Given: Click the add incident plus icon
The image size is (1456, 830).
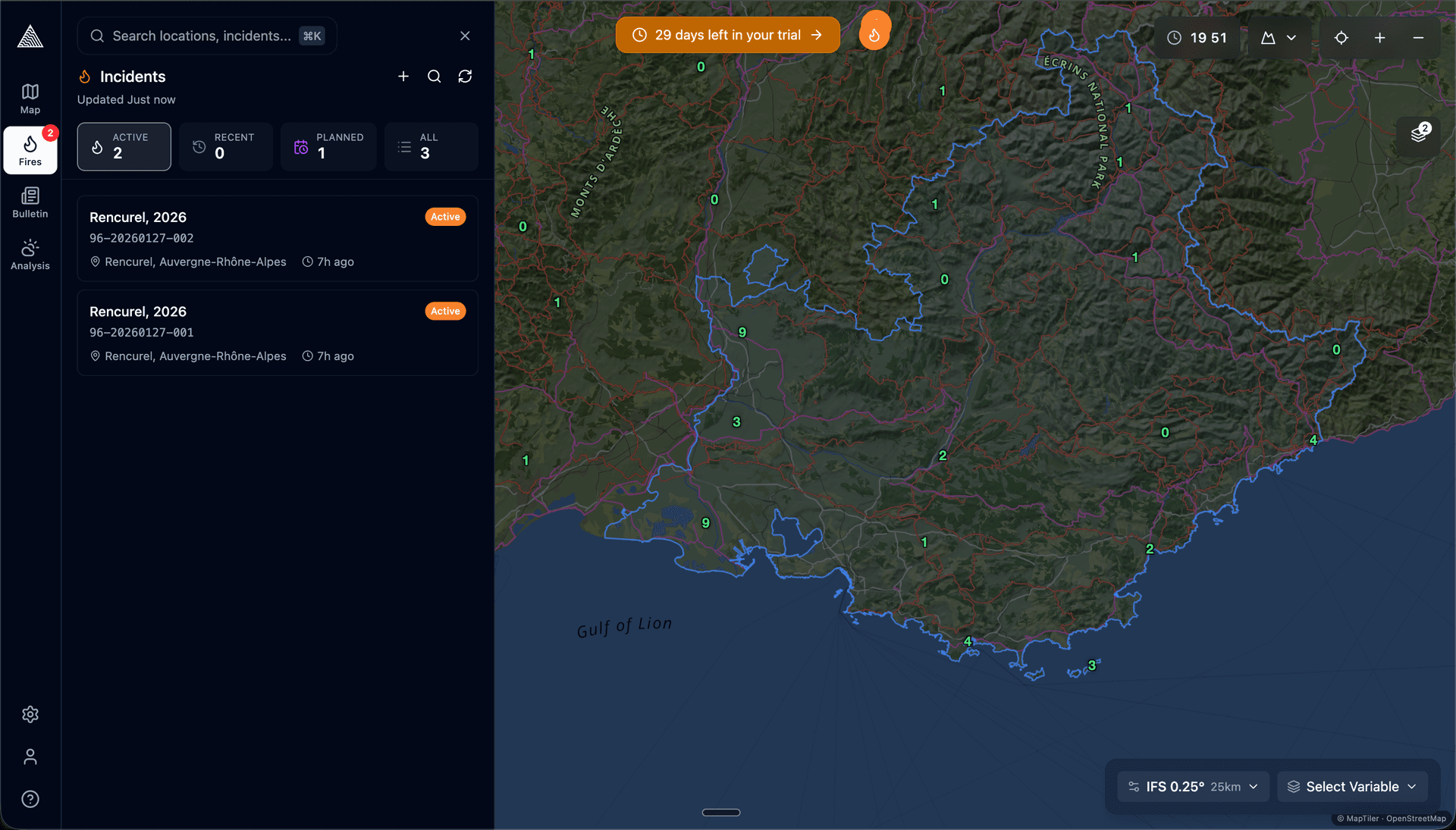Looking at the screenshot, I should tap(403, 77).
